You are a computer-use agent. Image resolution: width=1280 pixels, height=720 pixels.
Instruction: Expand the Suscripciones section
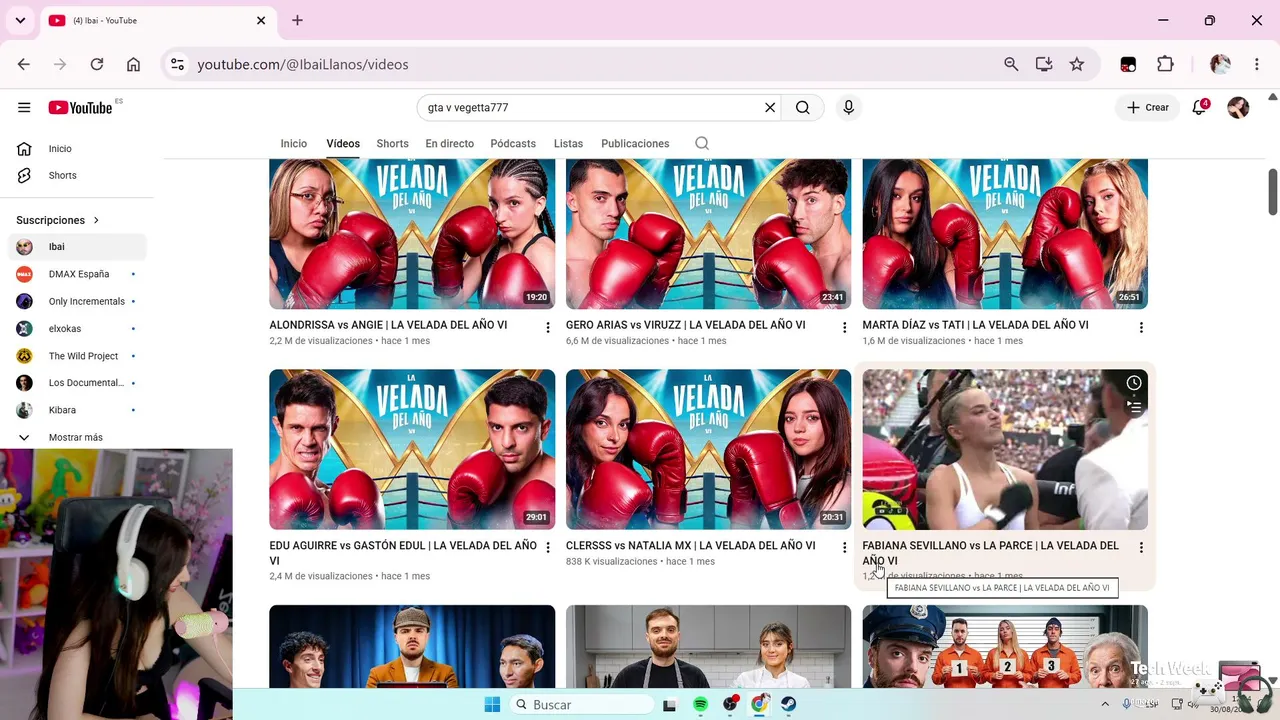(58, 220)
